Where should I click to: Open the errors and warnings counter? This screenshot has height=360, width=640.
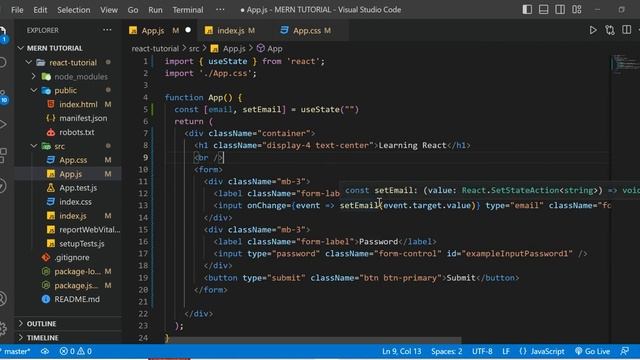click(76, 351)
